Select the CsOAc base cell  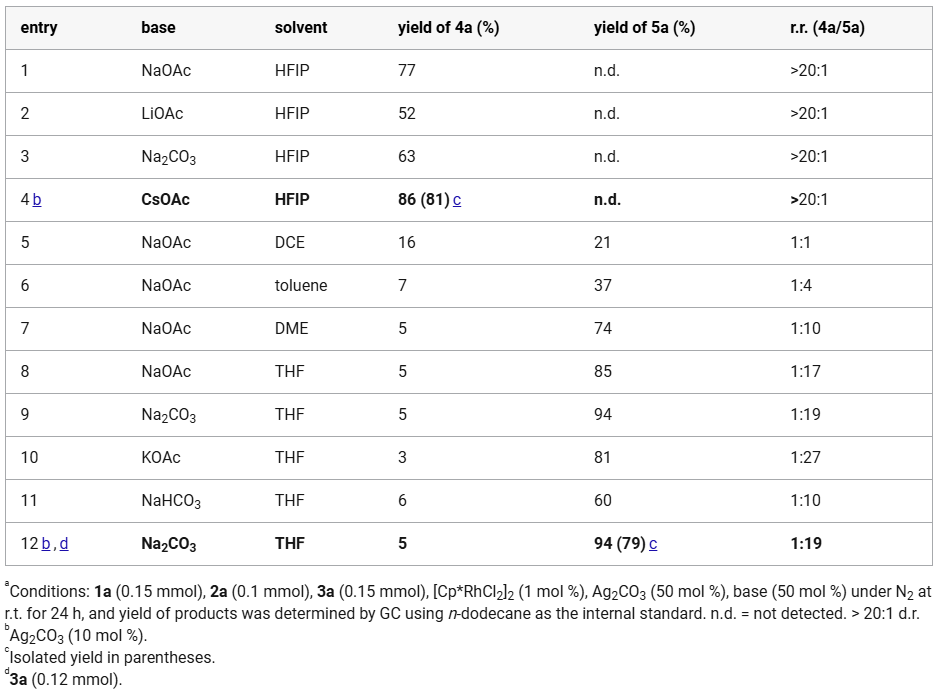165,200
